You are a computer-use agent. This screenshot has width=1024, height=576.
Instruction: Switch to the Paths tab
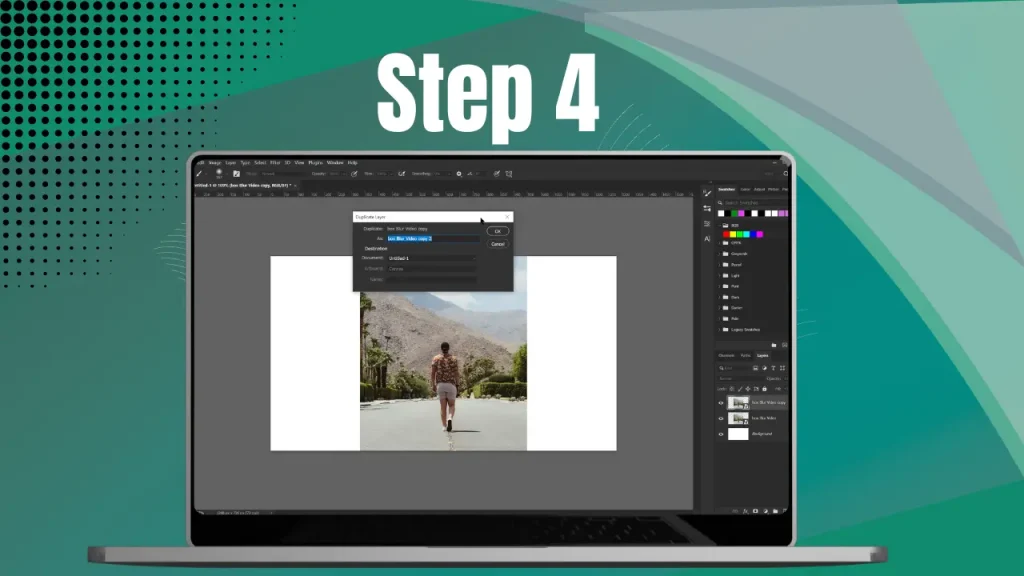[x=745, y=356]
